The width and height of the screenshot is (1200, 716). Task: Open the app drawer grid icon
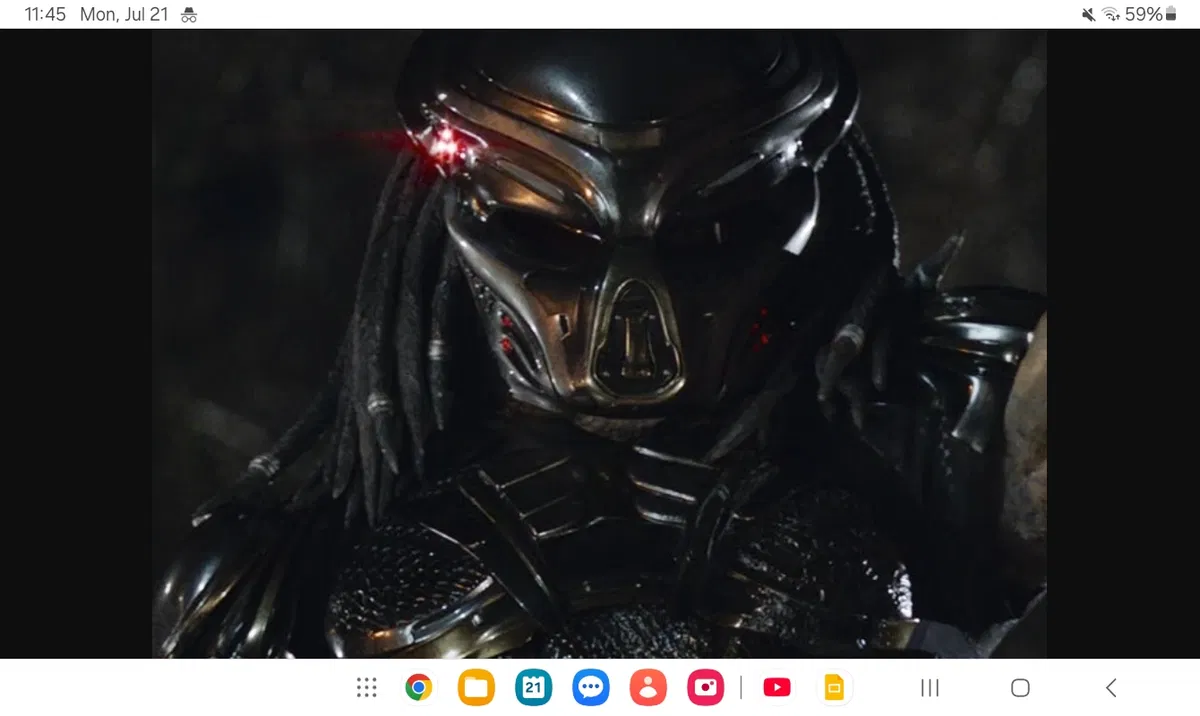(367, 687)
